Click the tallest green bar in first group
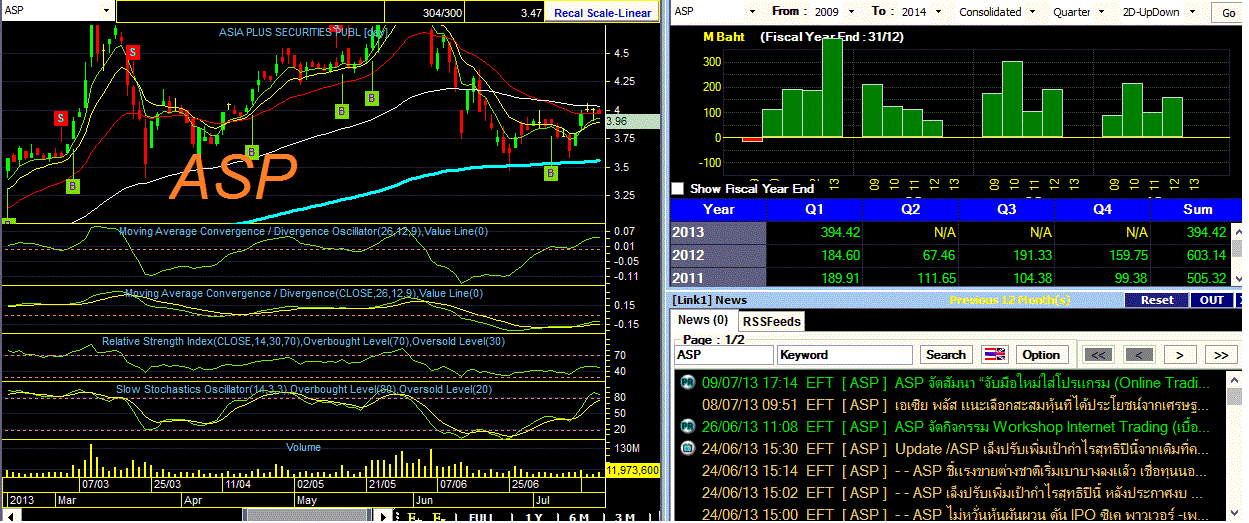The width and height of the screenshot is (1249, 523). click(832, 88)
